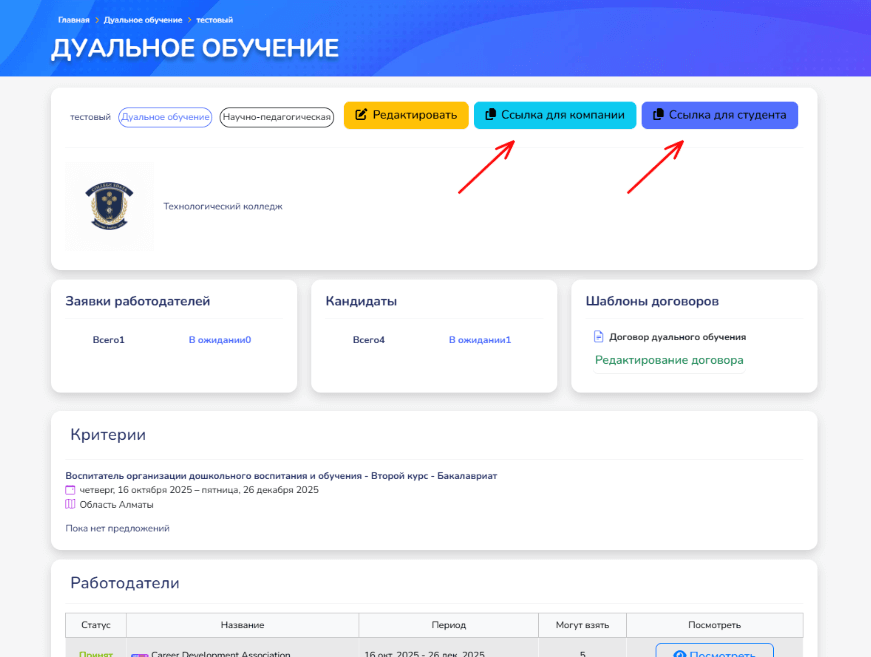The height and width of the screenshot is (657, 871).
Task: Click the college emblem logo
Action: [108, 205]
